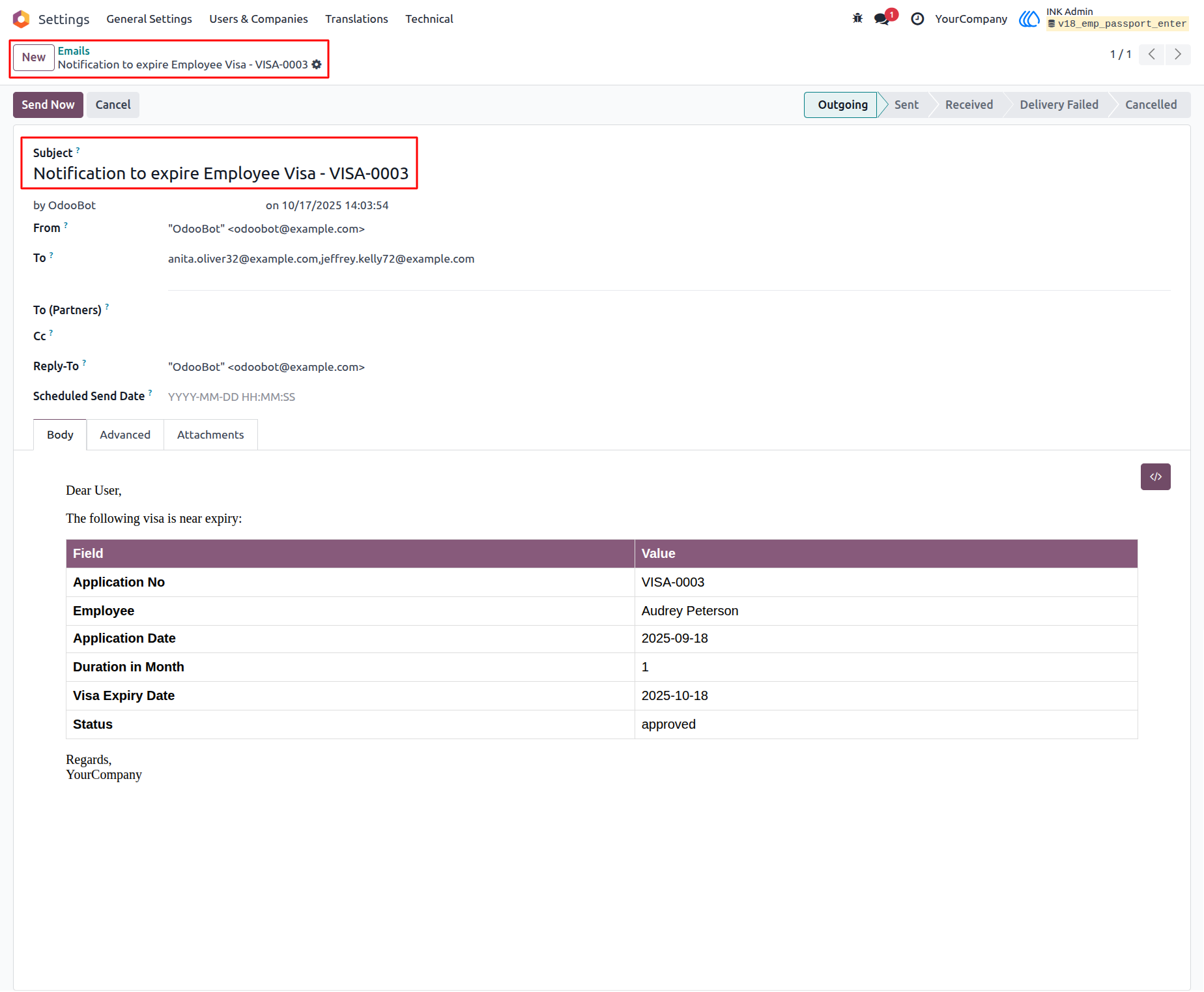Image resolution: width=1204 pixels, height=992 pixels.
Task: Click the Cc field
Action: 669,336
